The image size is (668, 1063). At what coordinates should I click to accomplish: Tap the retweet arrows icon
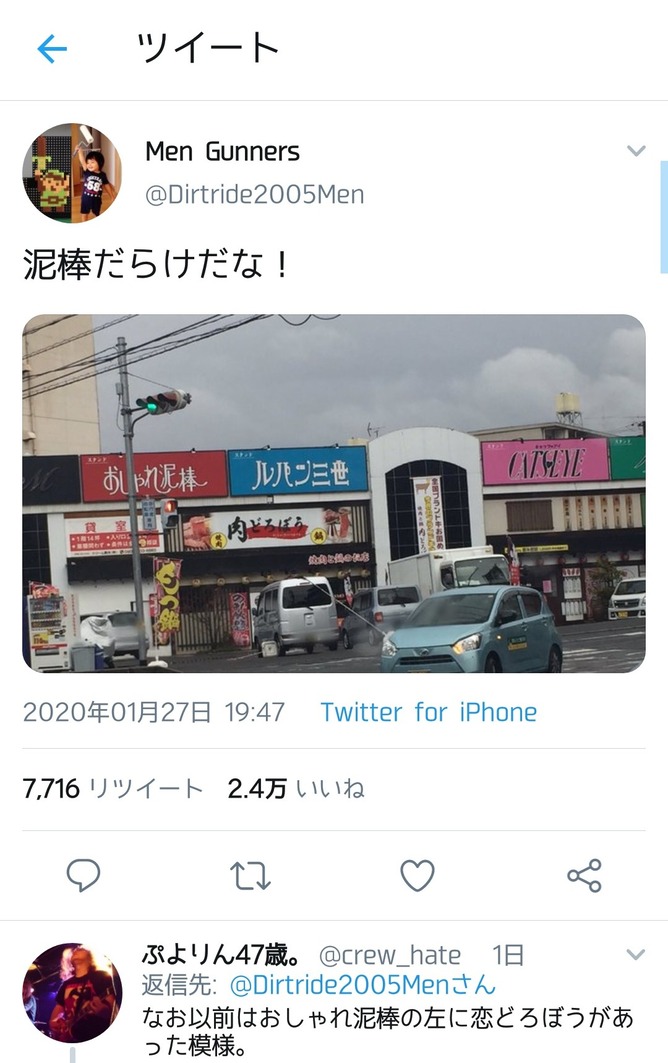(250, 875)
